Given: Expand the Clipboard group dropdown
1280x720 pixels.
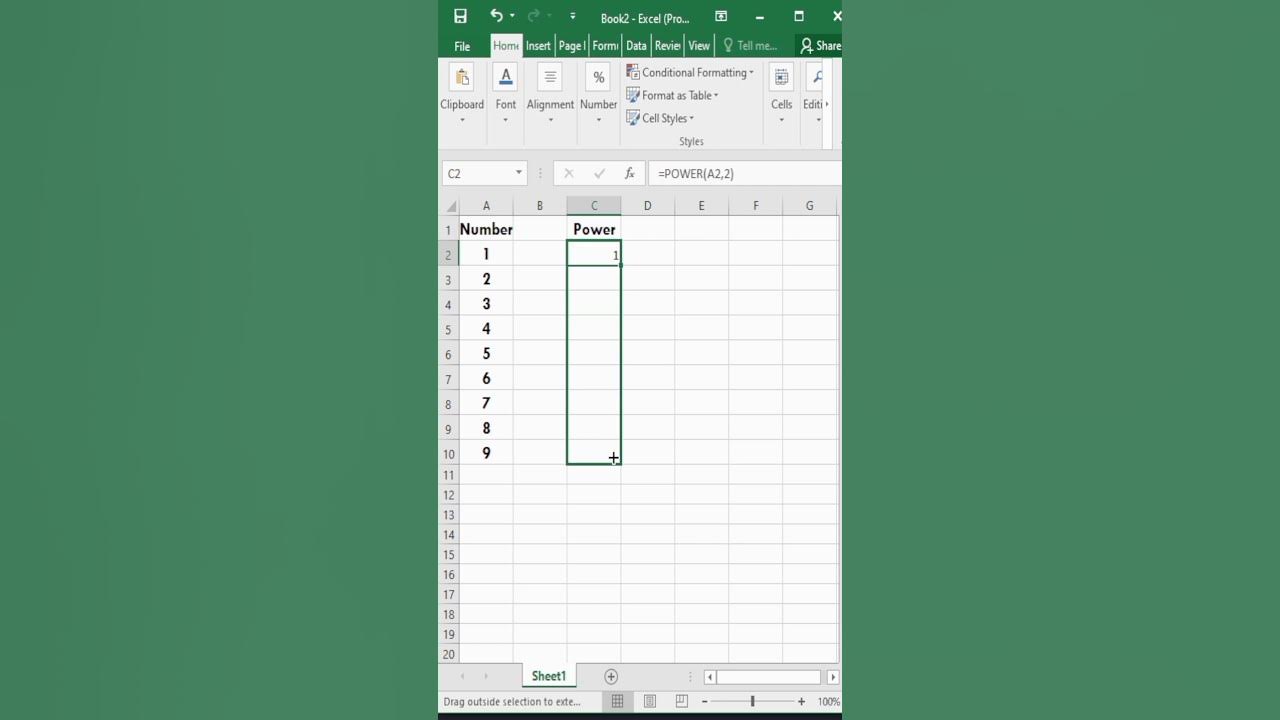Looking at the screenshot, I should pos(462,120).
